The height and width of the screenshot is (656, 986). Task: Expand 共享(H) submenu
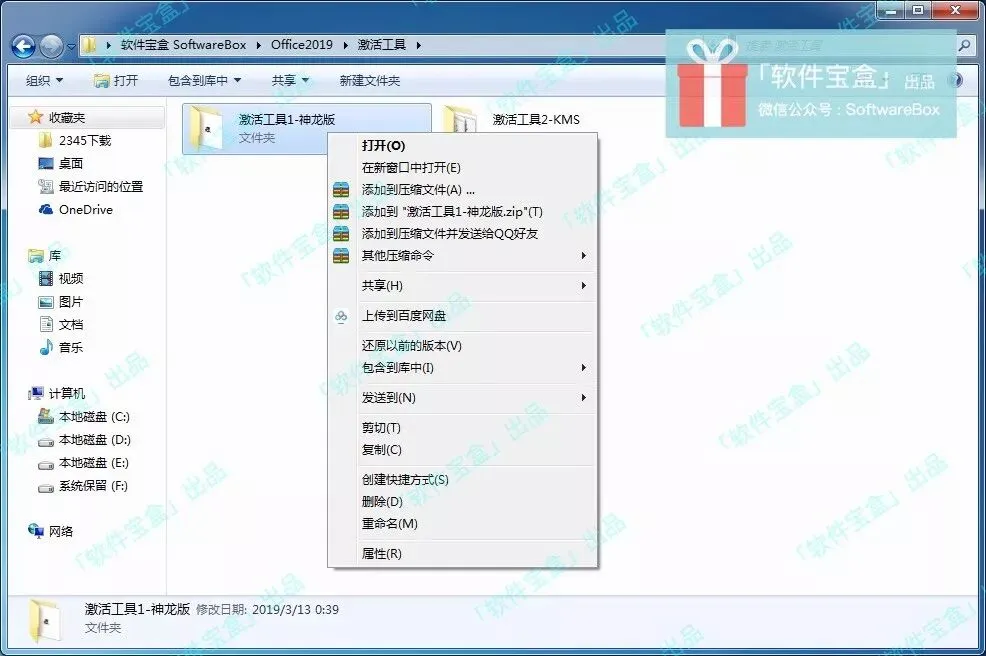click(x=463, y=286)
